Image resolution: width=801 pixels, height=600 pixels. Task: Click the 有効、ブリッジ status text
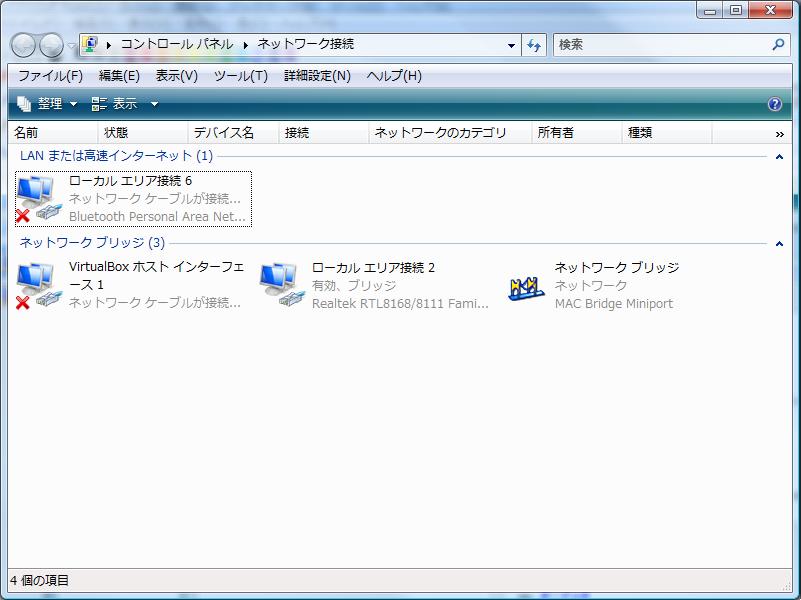354,285
